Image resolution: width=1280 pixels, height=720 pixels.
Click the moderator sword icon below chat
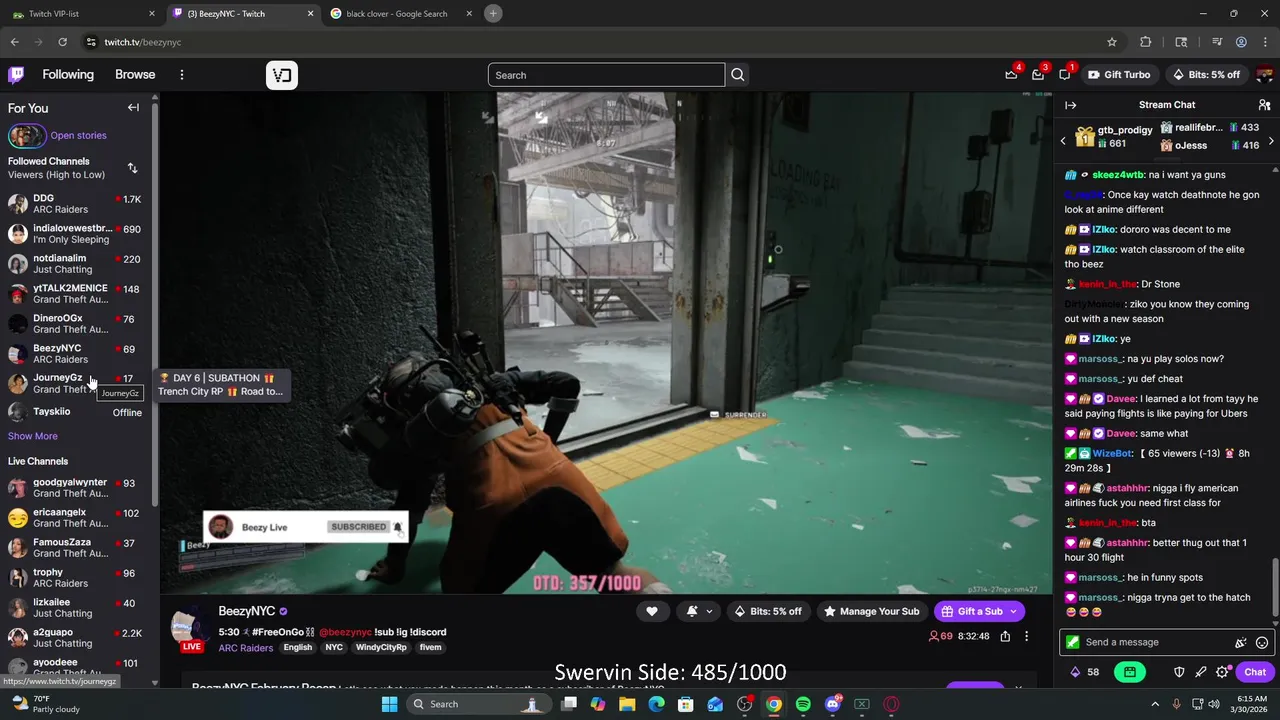[1201, 672]
